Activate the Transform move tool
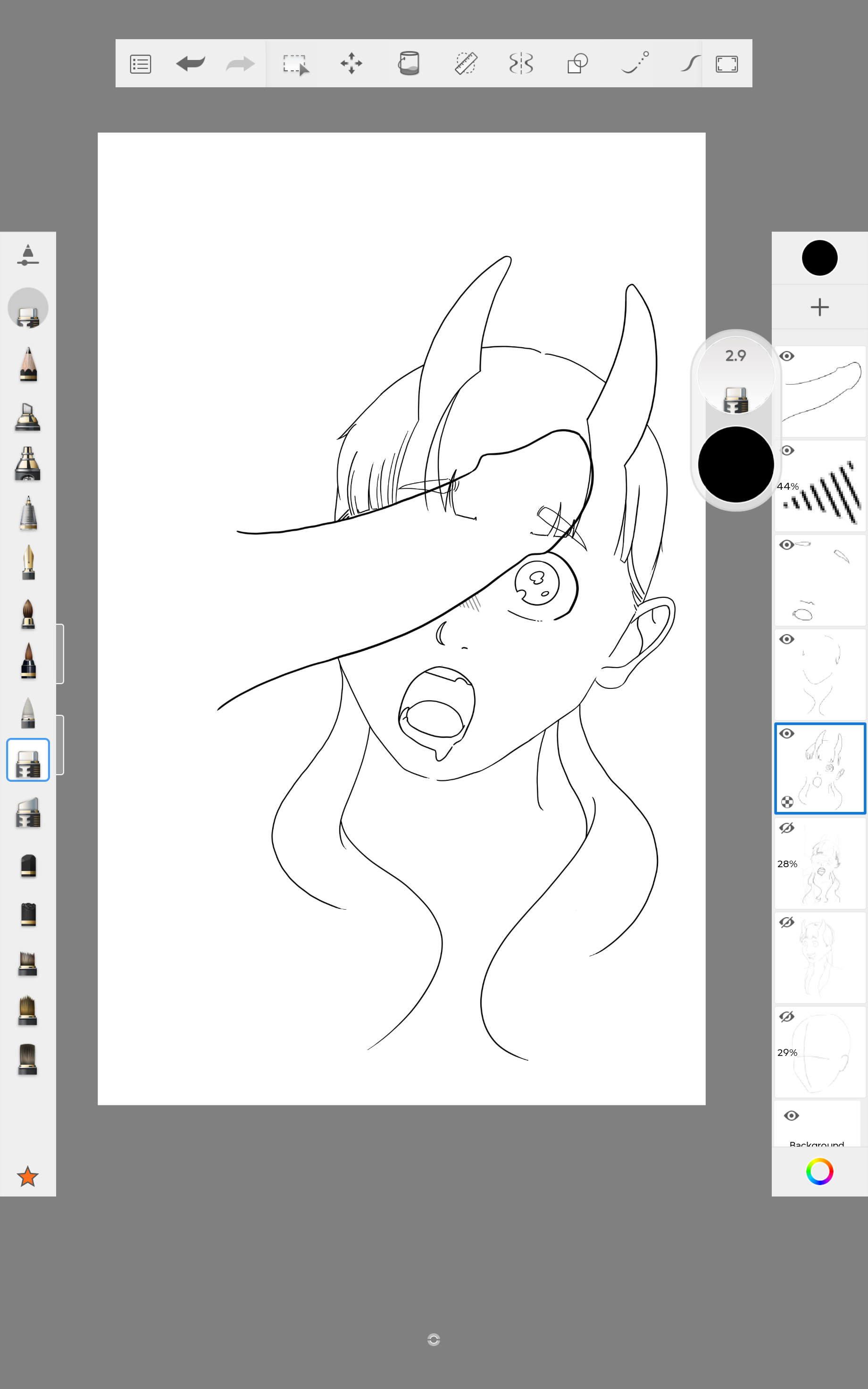868x1389 pixels. tap(351, 63)
